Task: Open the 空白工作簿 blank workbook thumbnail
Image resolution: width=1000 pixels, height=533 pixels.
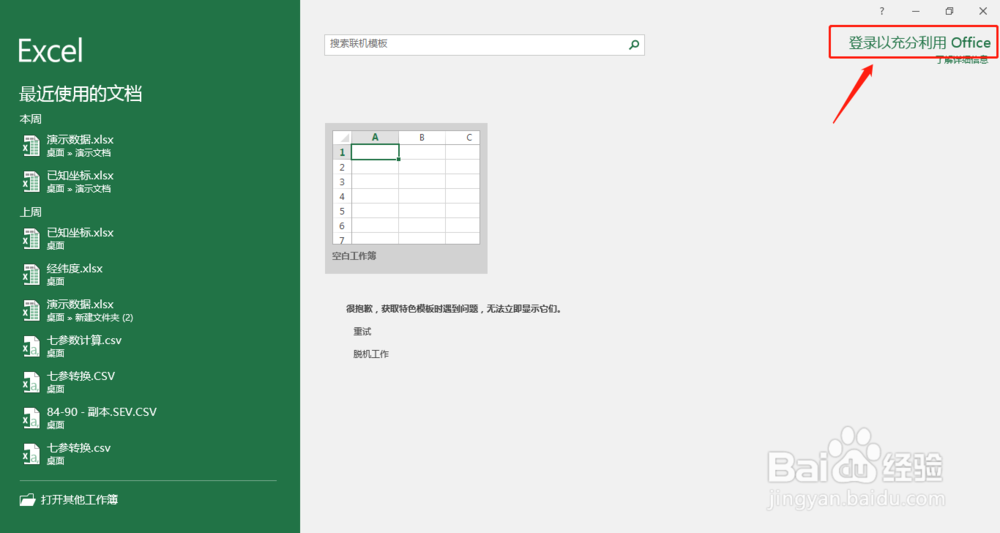Action: click(406, 198)
